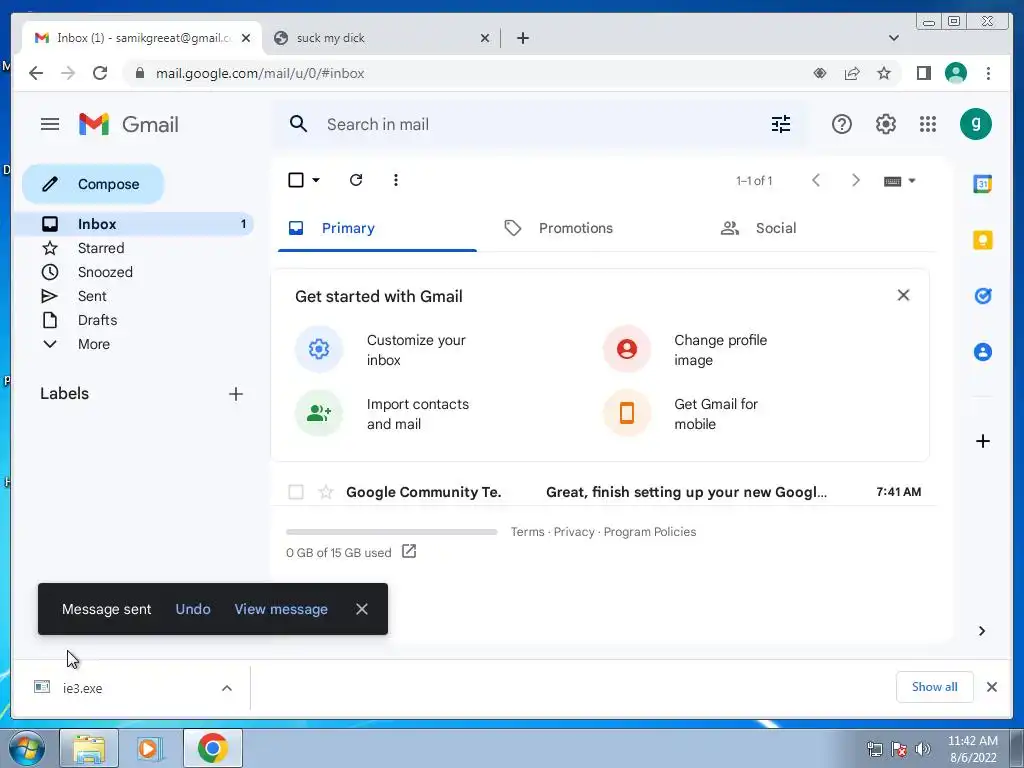Open Google Calendar side panel icon
Viewport: 1024px width, 768px height.
983,184
